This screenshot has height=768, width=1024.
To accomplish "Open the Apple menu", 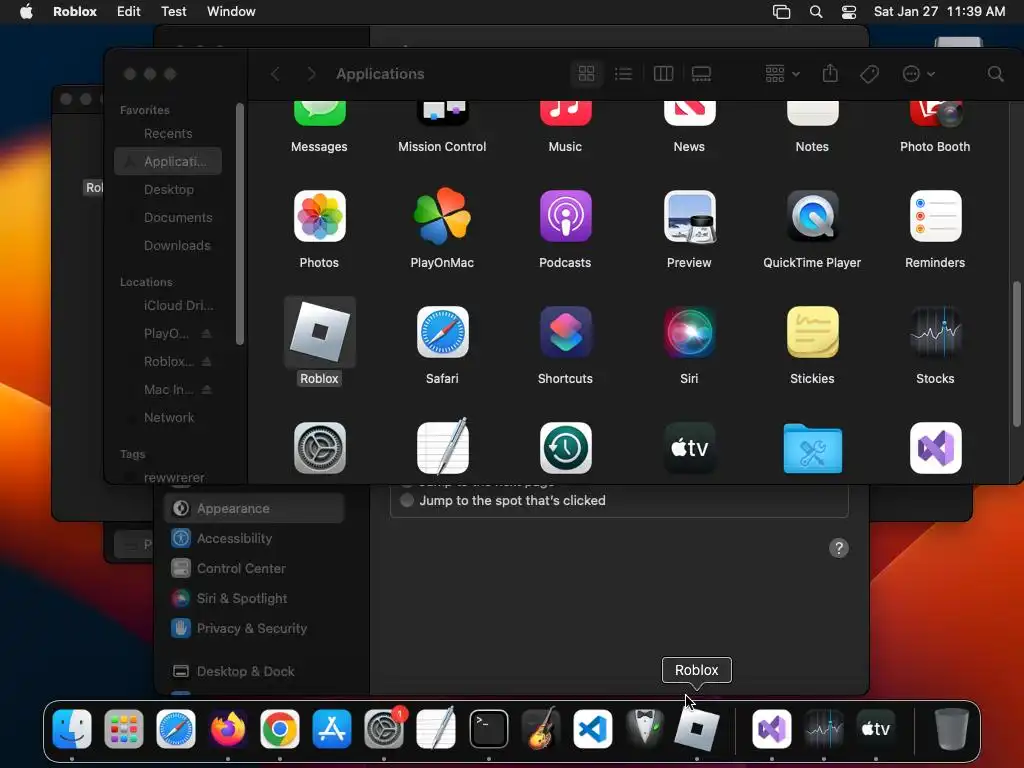I will pos(26,12).
